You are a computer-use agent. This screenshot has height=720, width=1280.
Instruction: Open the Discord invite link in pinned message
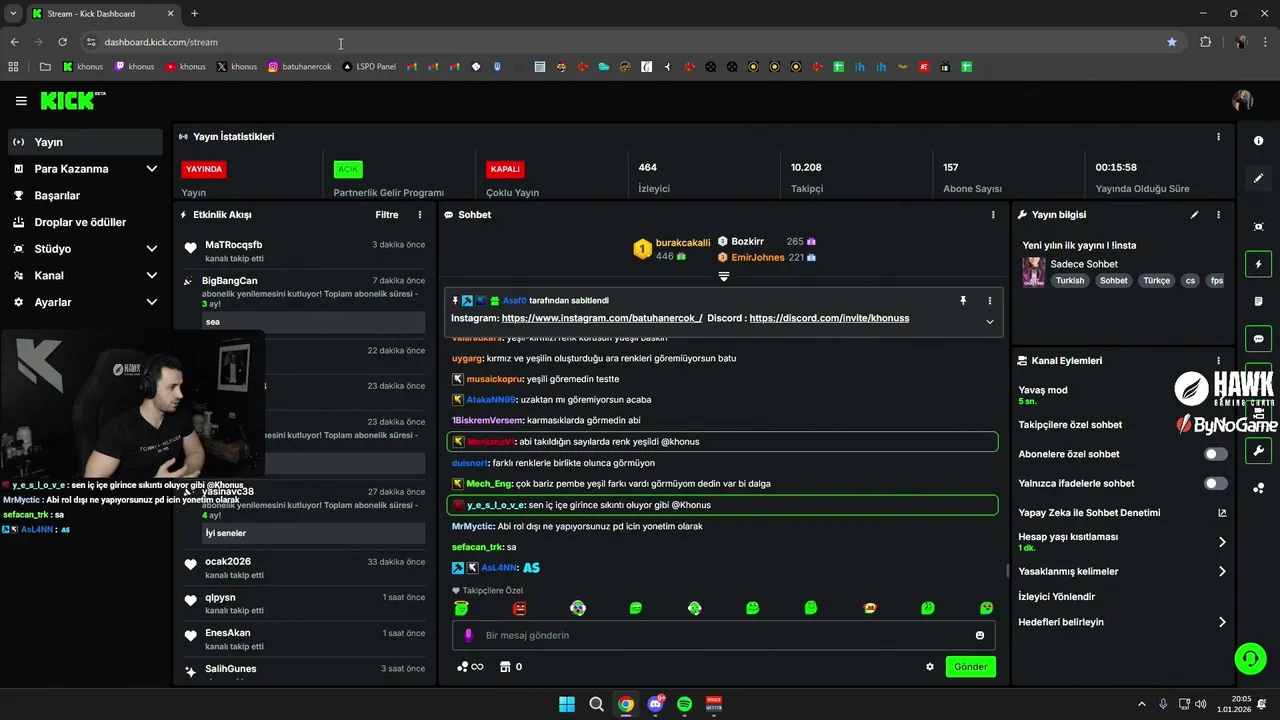pos(829,318)
